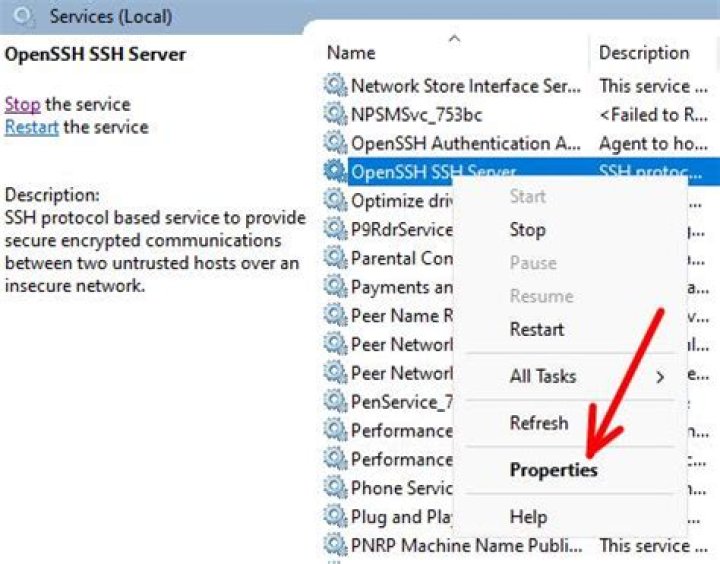Image resolution: width=720 pixels, height=564 pixels.
Task: Click Refresh in the context menu
Action: tap(539, 423)
